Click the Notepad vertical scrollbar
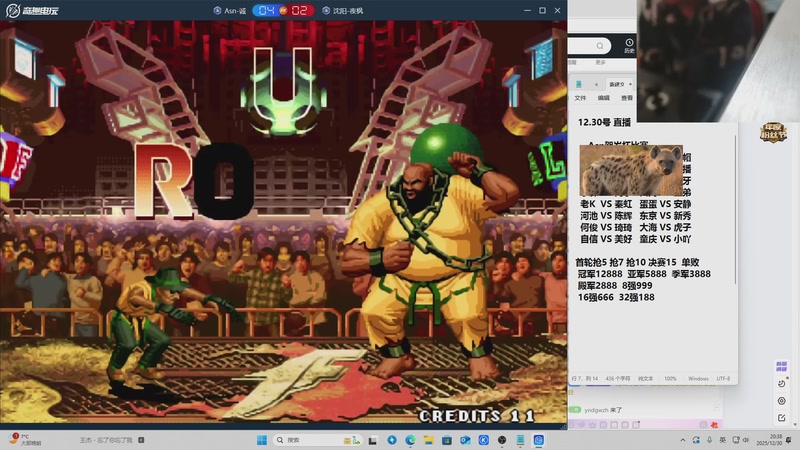The width and height of the screenshot is (800, 450). click(735, 209)
